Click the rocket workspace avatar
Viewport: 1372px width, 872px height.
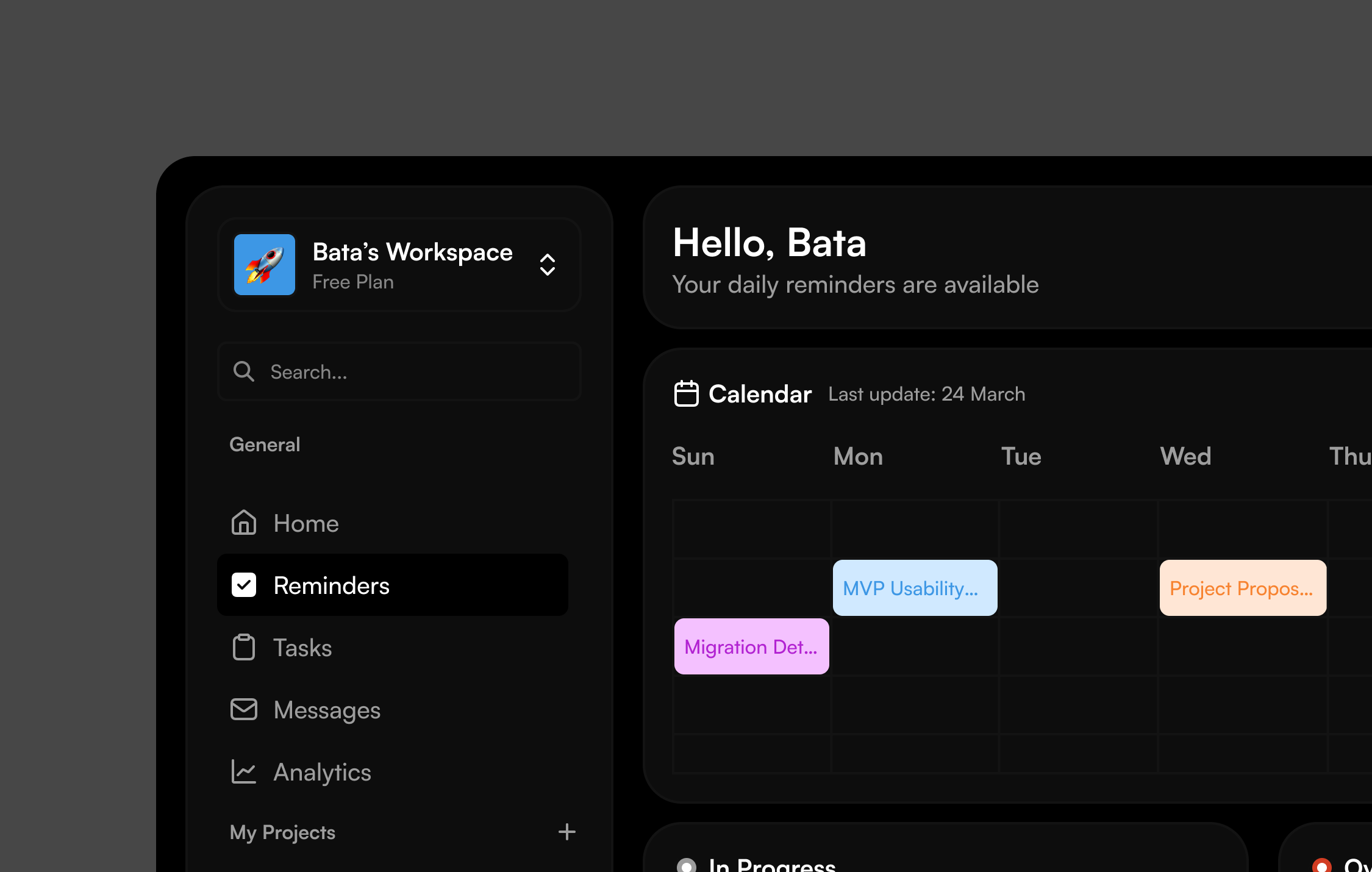tap(265, 265)
